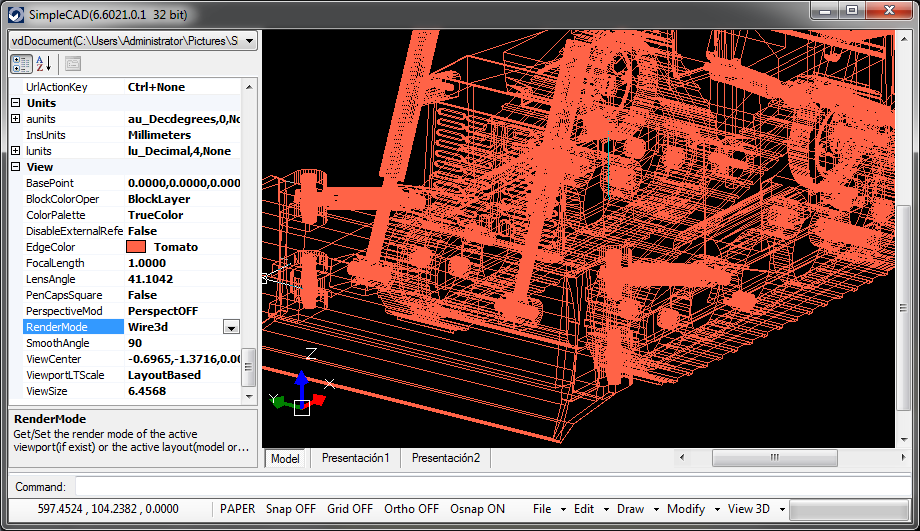Image resolution: width=920 pixels, height=531 pixels.
Task: Open the RenderMode Wire3d dropdown arrow
Action: [x=231, y=327]
